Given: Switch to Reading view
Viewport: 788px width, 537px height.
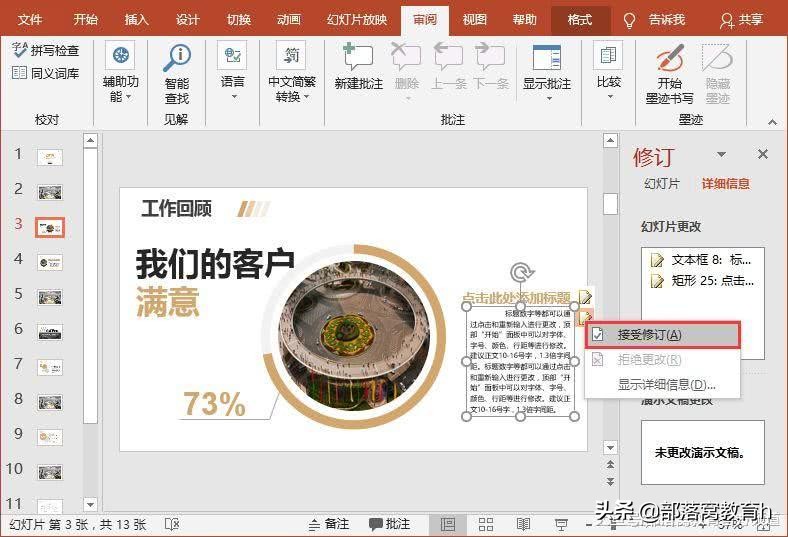Looking at the screenshot, I should [x=523, y=524].
